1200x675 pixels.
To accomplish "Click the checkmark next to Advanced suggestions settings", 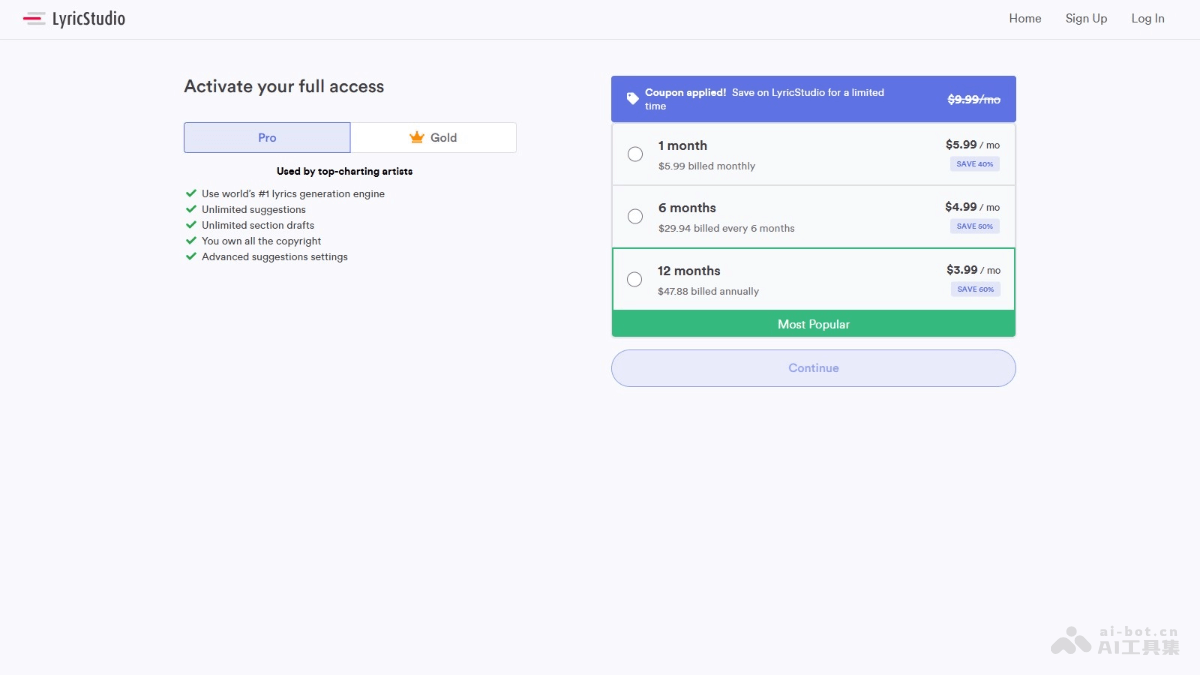I will (191, 257).
